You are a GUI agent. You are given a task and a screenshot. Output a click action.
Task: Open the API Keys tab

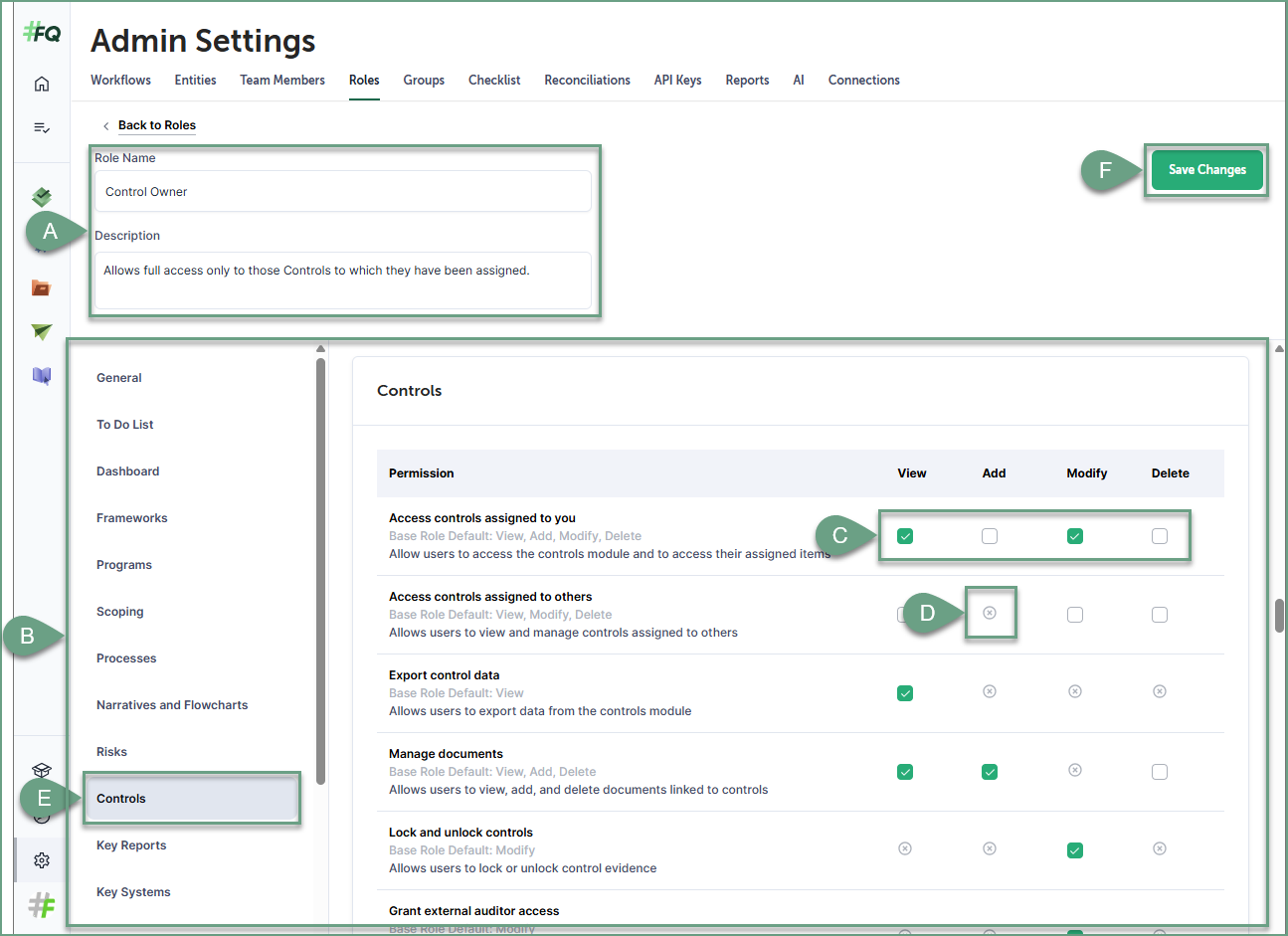[677, 81]
